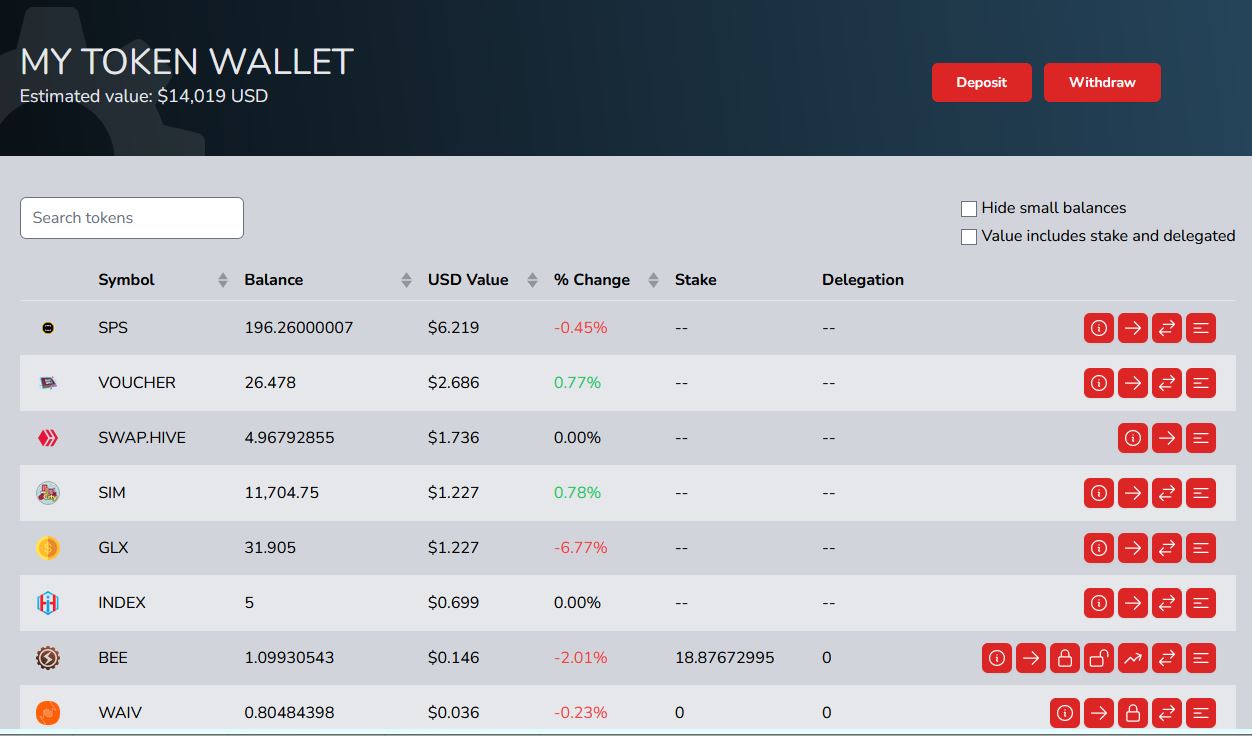Viewport: 1252px width, 736px height.
Task: Open VOUCHER token info icon
Action: point(1099,383)
